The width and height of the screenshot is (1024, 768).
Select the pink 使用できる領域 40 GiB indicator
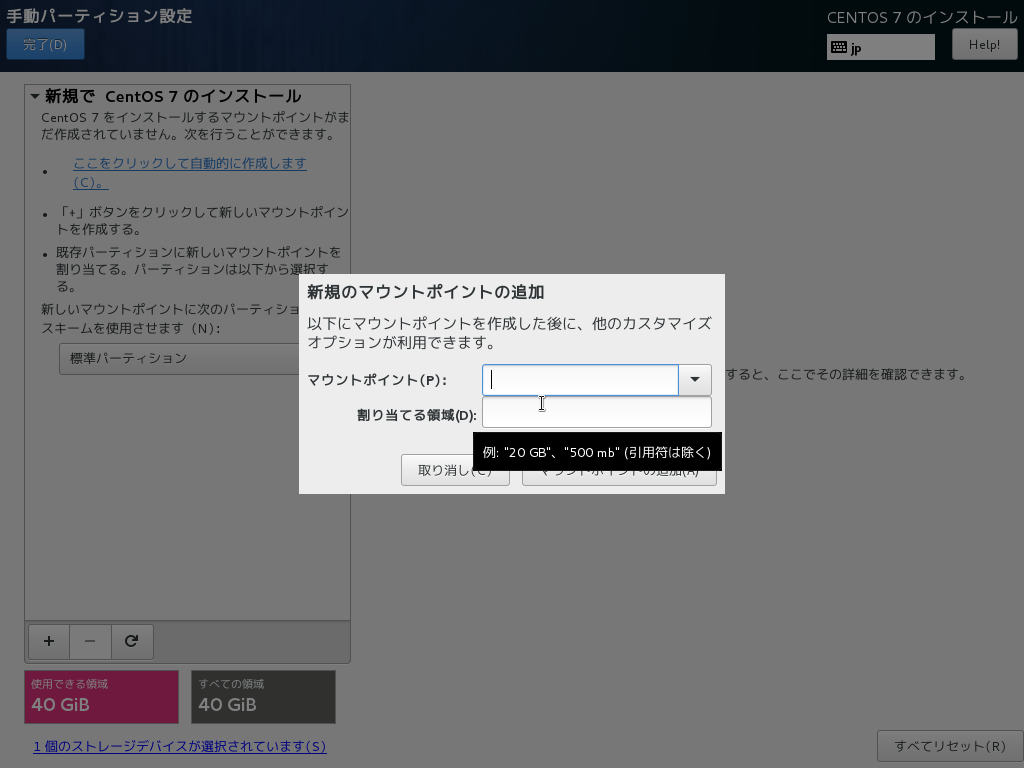pos(101,697)
